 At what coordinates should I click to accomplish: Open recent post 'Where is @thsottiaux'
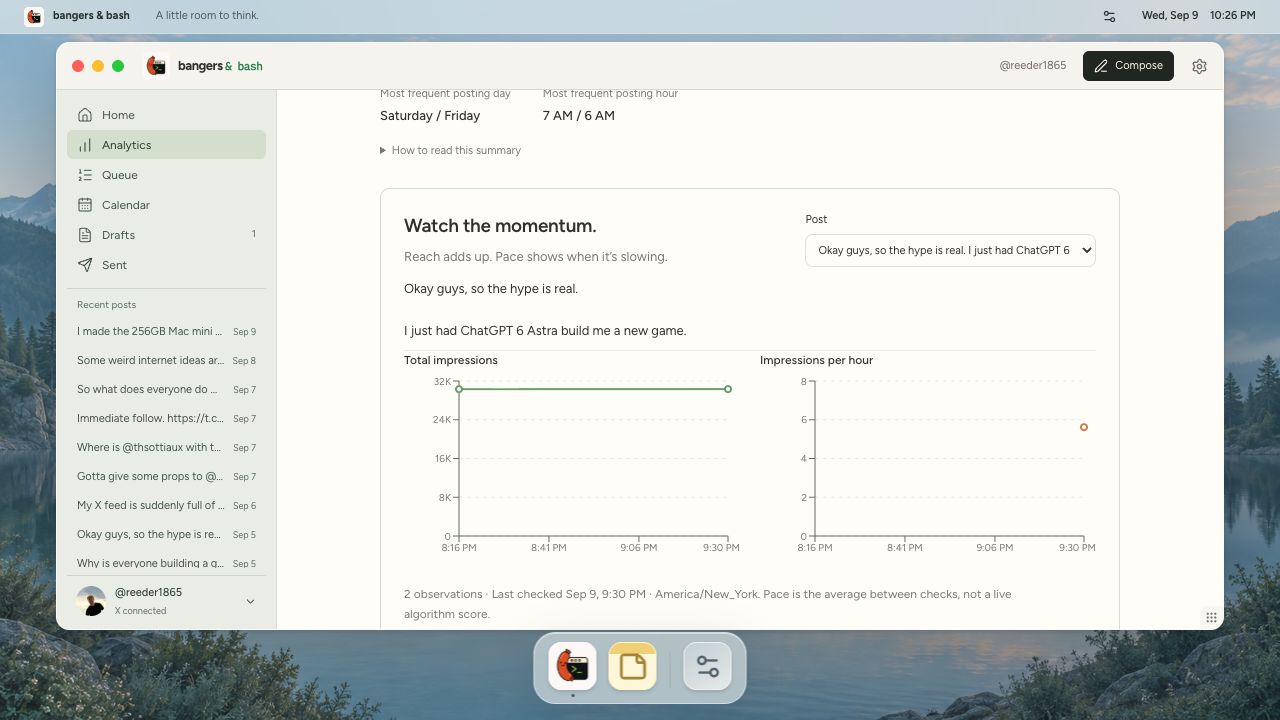coord(166,447)
